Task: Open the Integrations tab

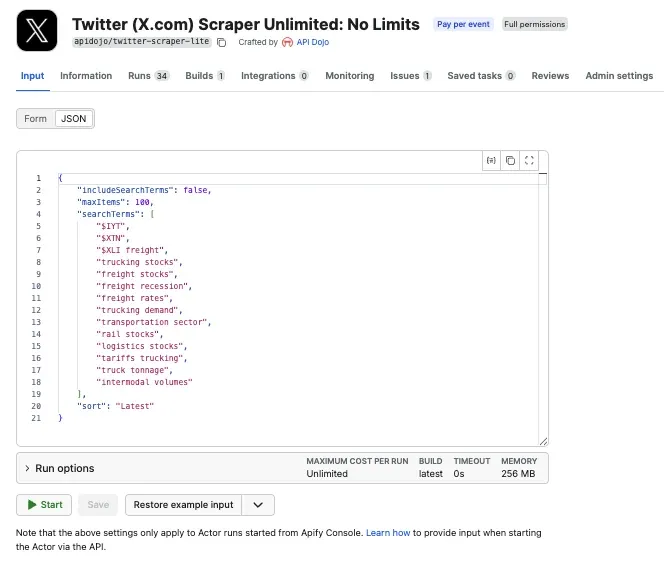Action: (x=275, y=76)
